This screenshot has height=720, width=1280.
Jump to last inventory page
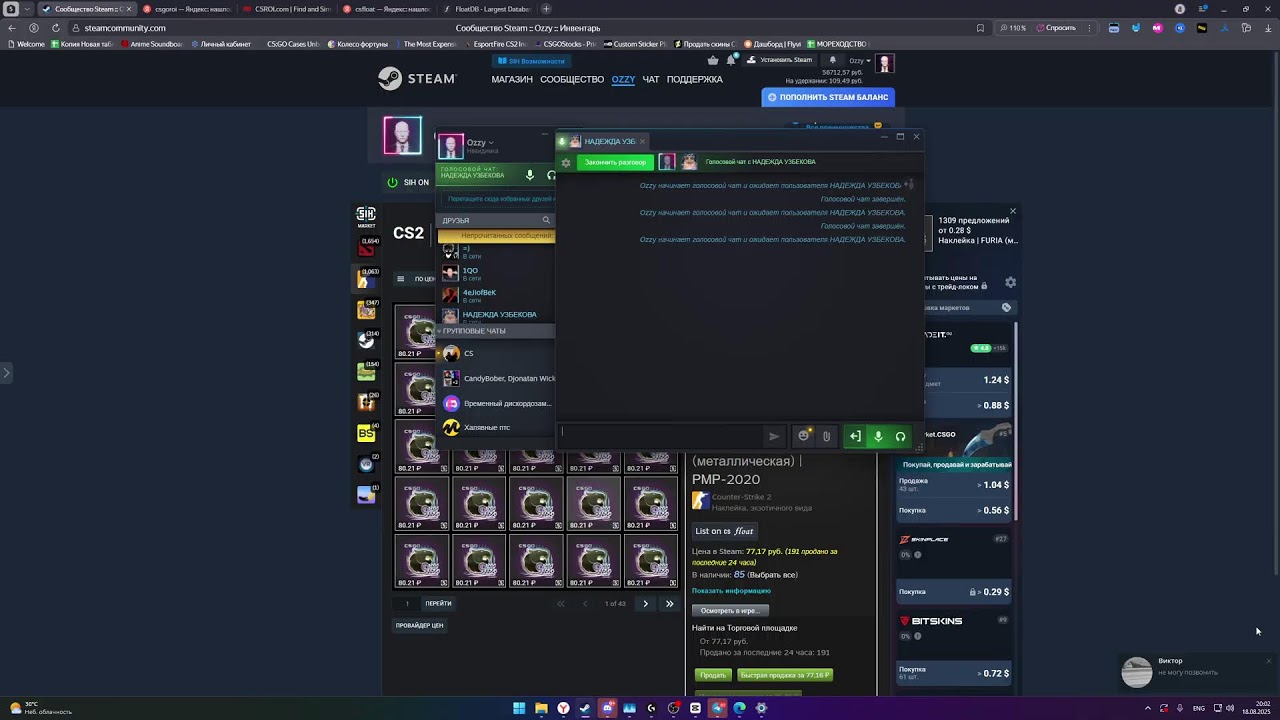click(669, 604)
